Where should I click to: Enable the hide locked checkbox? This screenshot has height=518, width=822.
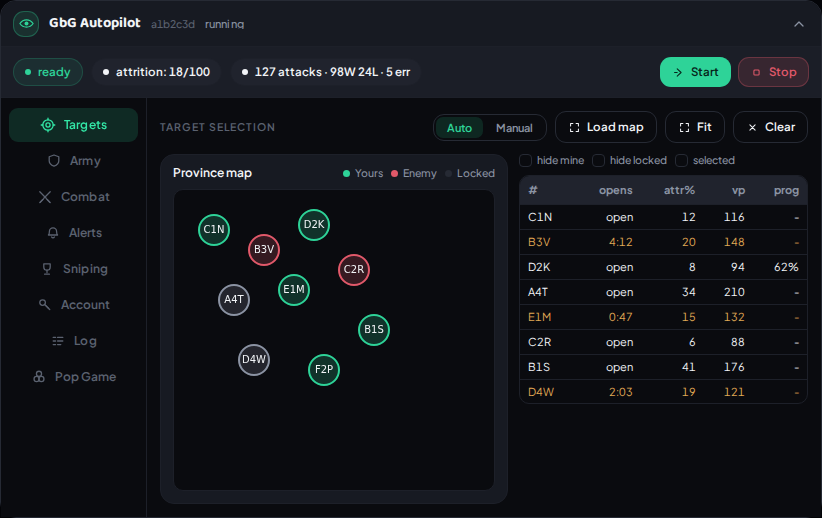point(598,160)
